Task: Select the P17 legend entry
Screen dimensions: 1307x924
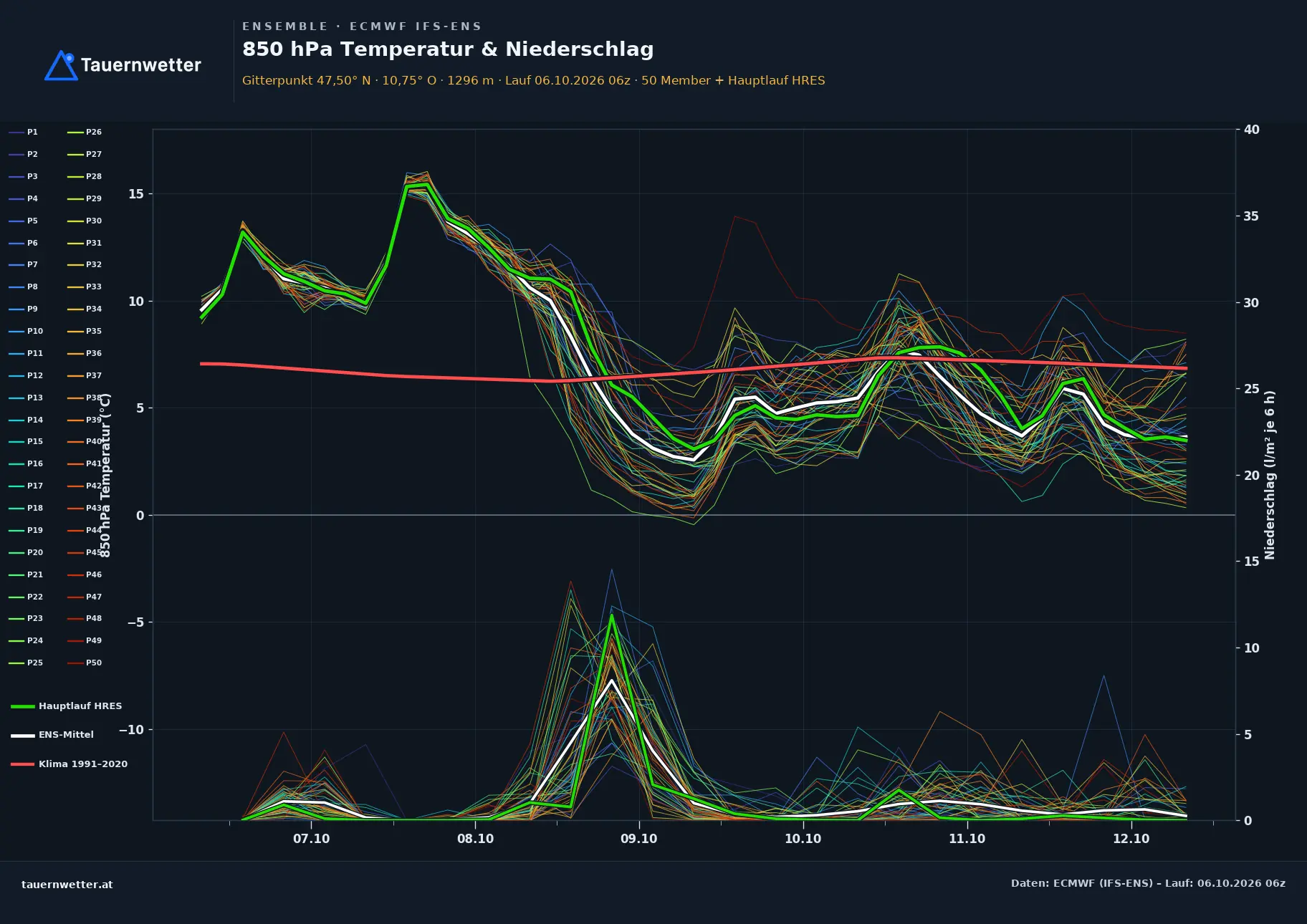Action: pos(26,486)
